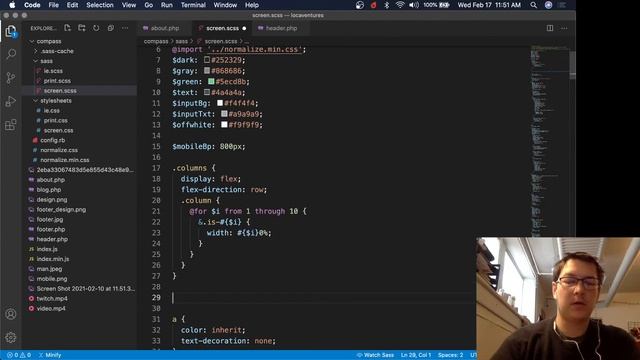Open the volume control menu
This screenshot has height=360, width=640.
pos(414,5)
